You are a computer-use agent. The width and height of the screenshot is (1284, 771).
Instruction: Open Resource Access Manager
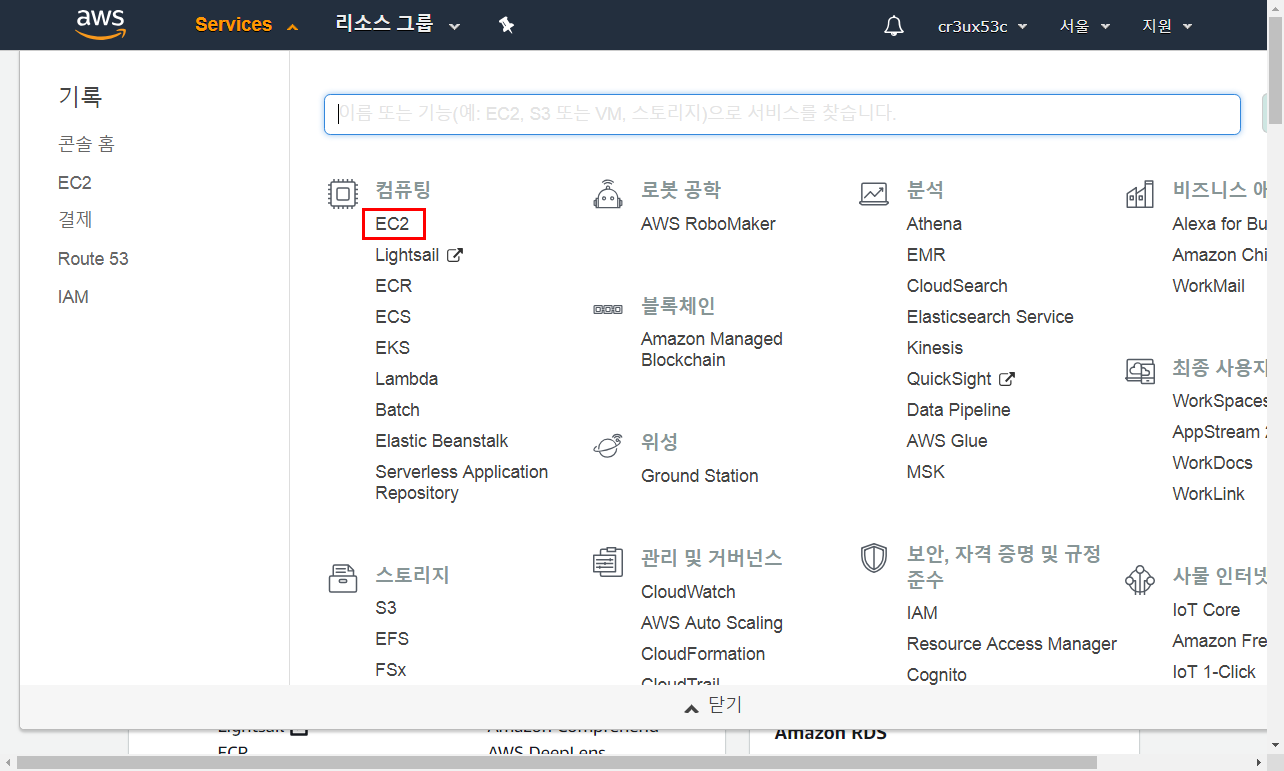click(x=1012, y=644)
